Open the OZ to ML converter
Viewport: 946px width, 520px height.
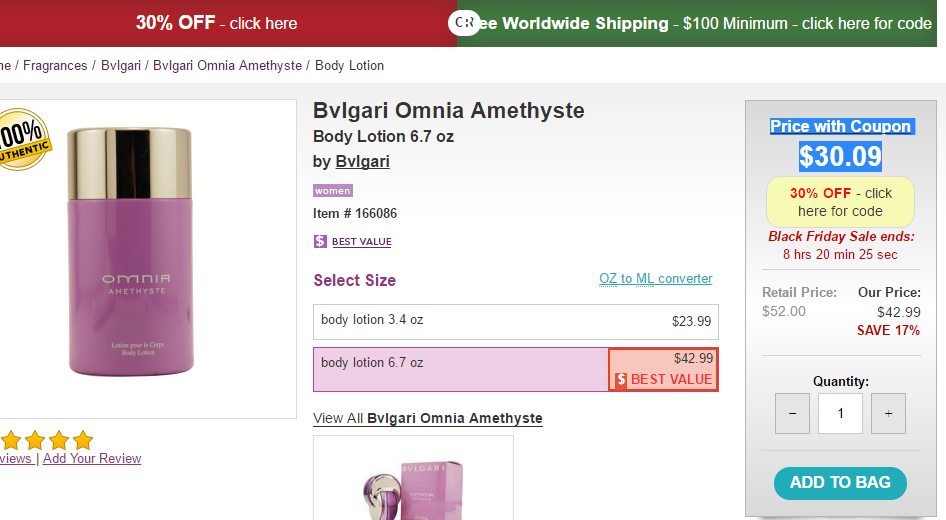[656, 279]
